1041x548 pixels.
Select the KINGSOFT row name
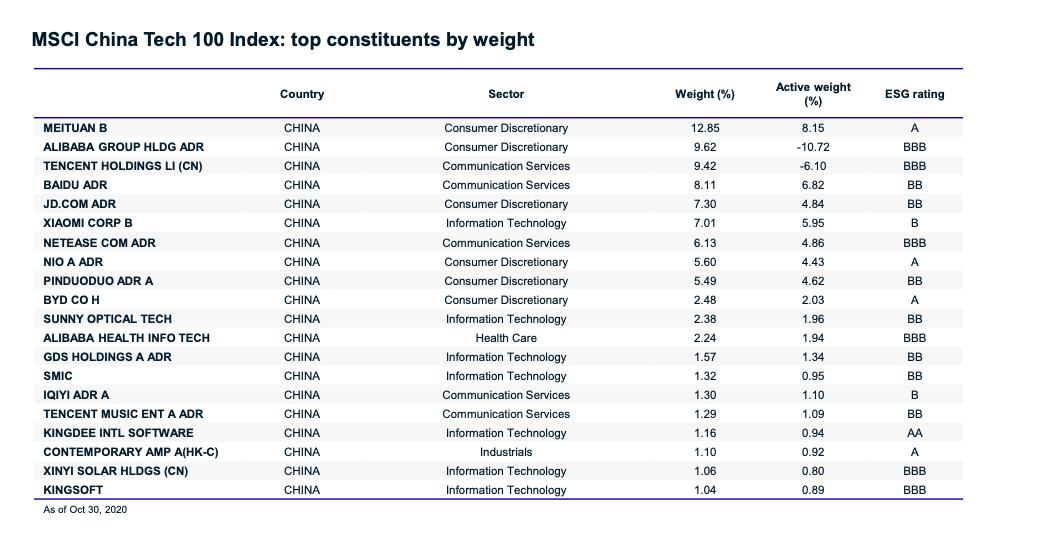[x=73, y=490]
